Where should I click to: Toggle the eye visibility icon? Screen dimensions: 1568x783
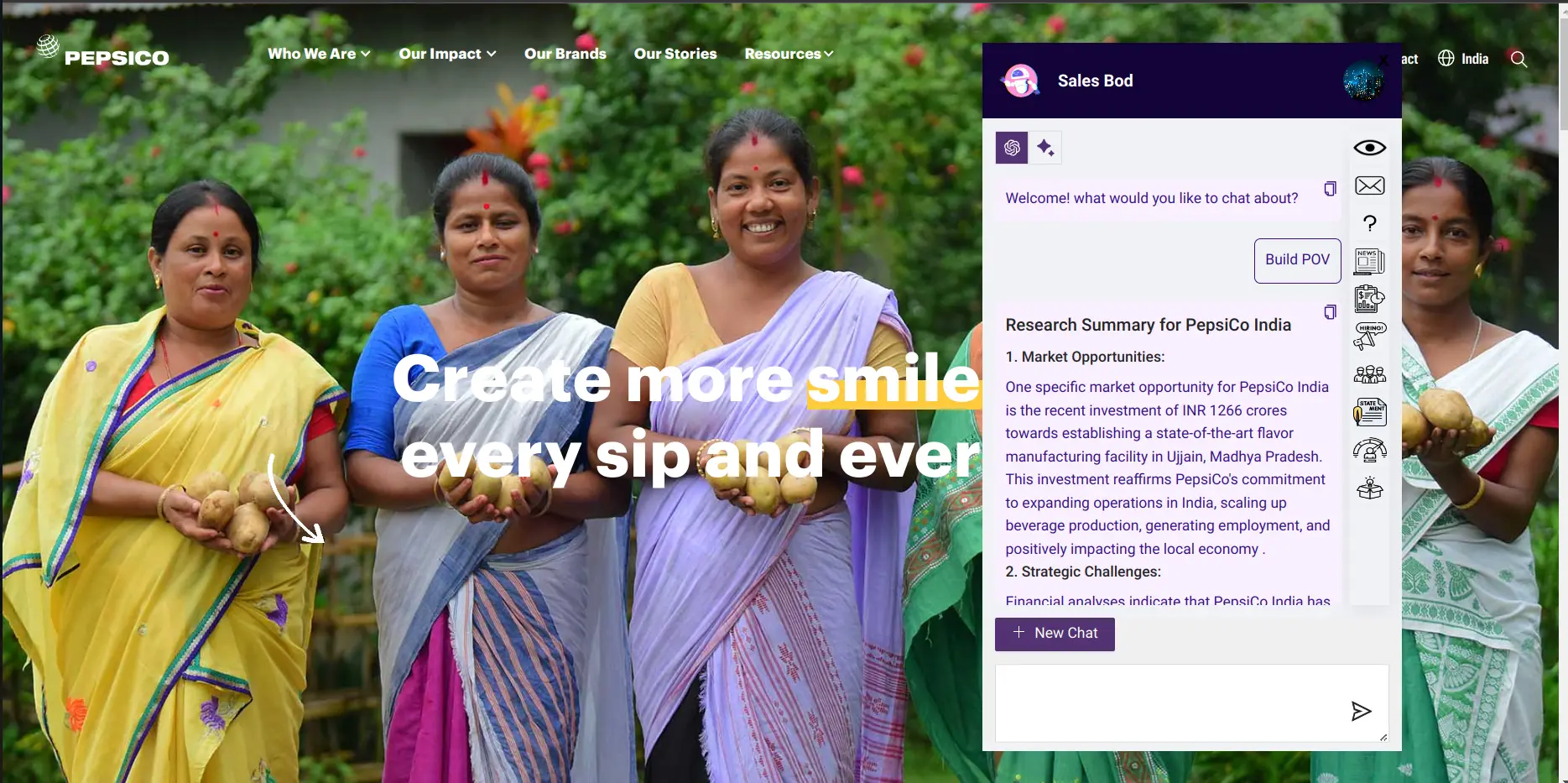[1369, 148]
